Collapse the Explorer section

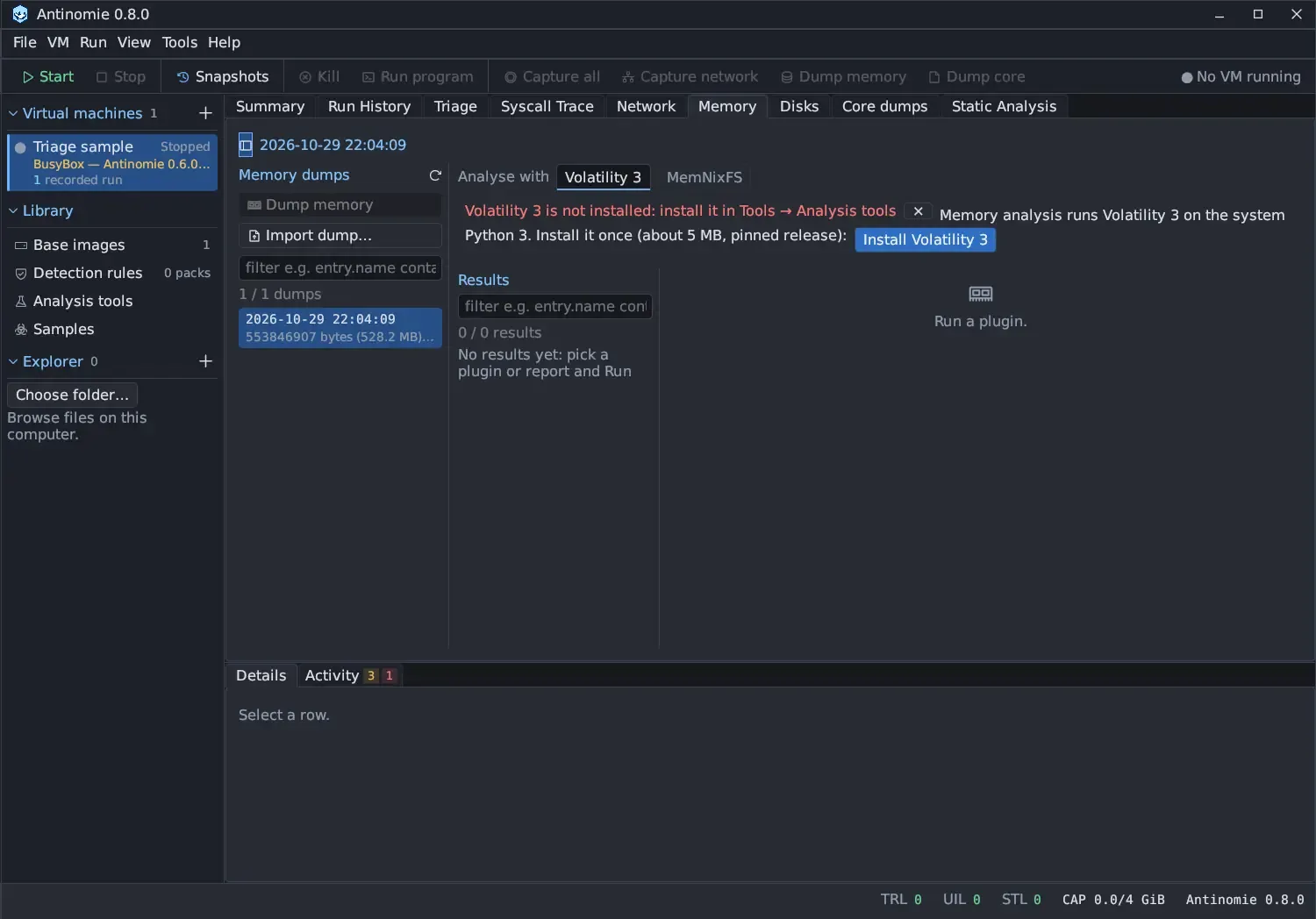(13, 361)
